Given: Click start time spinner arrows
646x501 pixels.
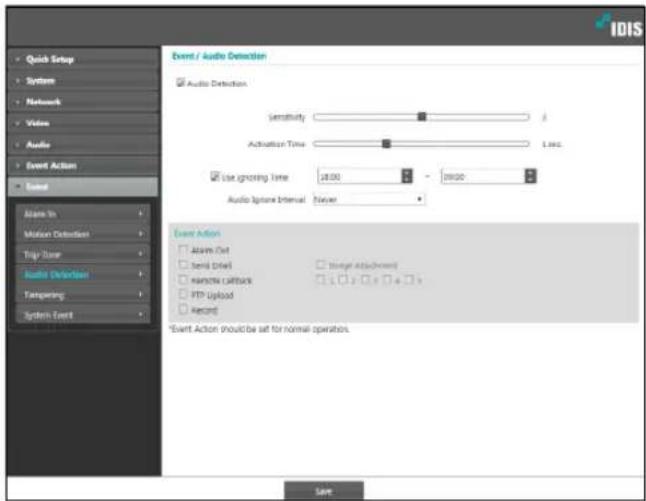Looking at the screenshot, I should tap(407, 176).
